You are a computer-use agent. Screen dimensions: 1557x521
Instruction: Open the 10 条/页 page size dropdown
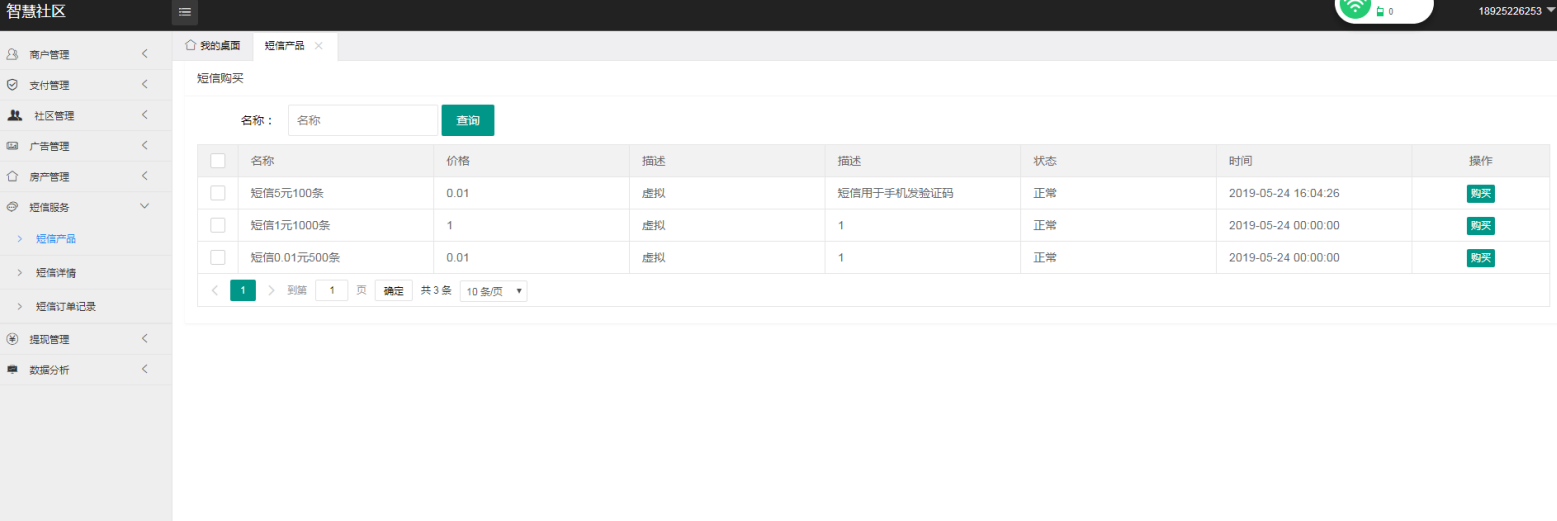(493, 291)
